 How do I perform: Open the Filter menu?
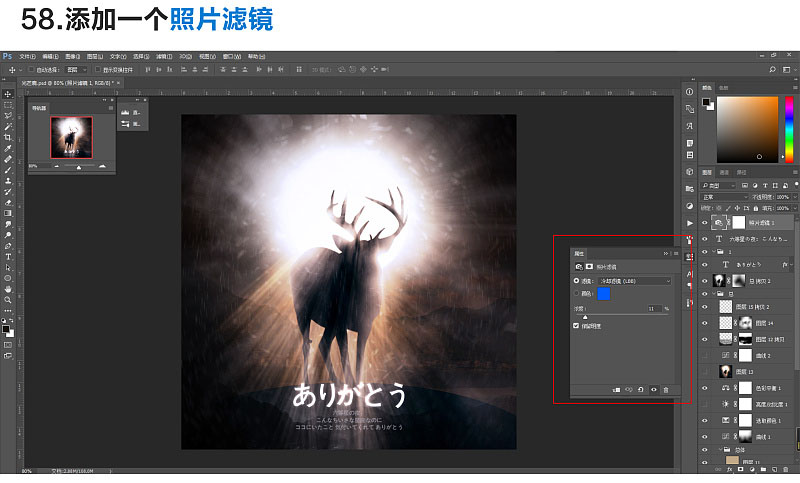tap(164, 57)
